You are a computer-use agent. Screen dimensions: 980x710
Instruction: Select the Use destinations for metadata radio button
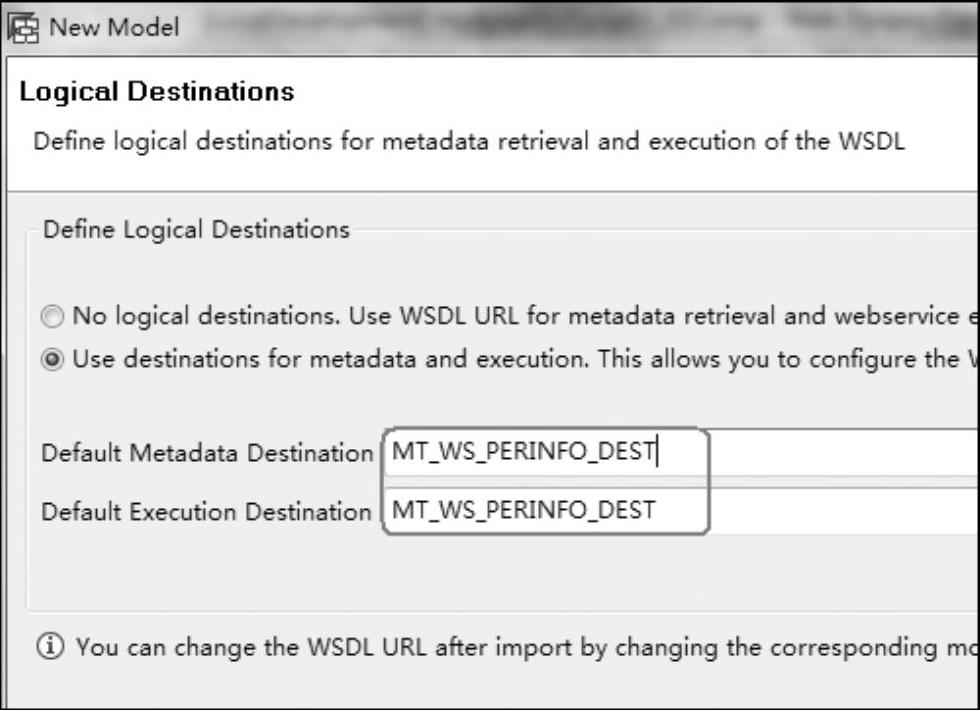tap(52, 360)
